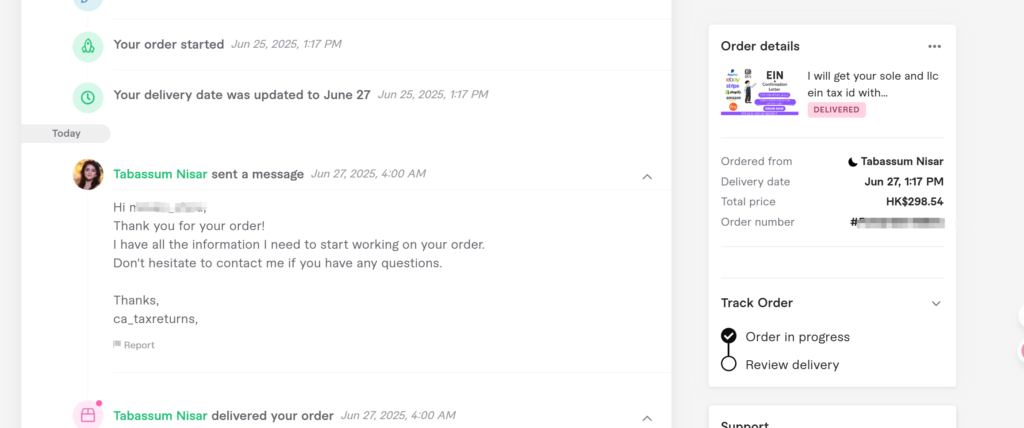Click the DELIVERED status badge

(x=837, y=110)
